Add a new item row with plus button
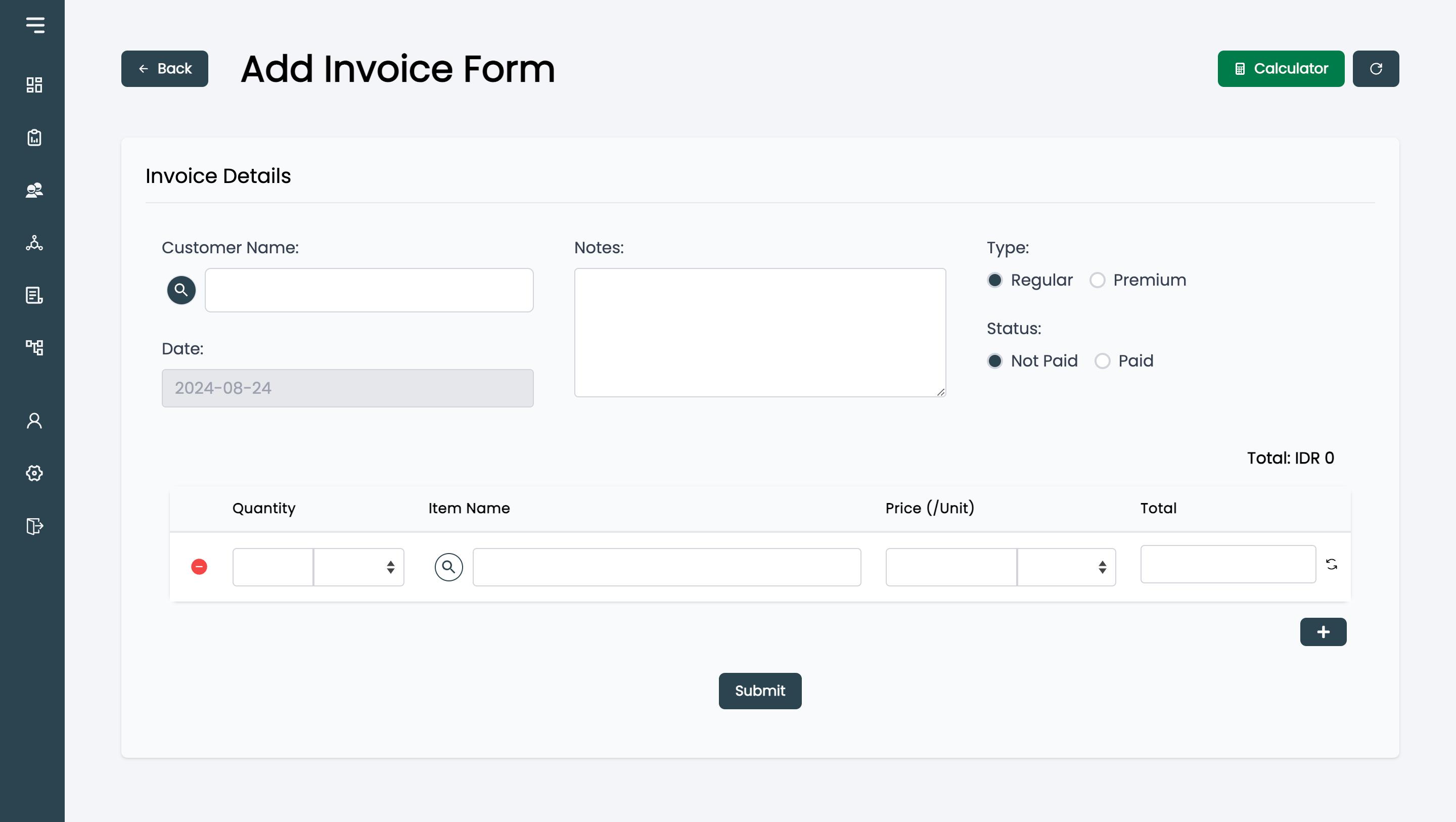 click(1323, 632)
